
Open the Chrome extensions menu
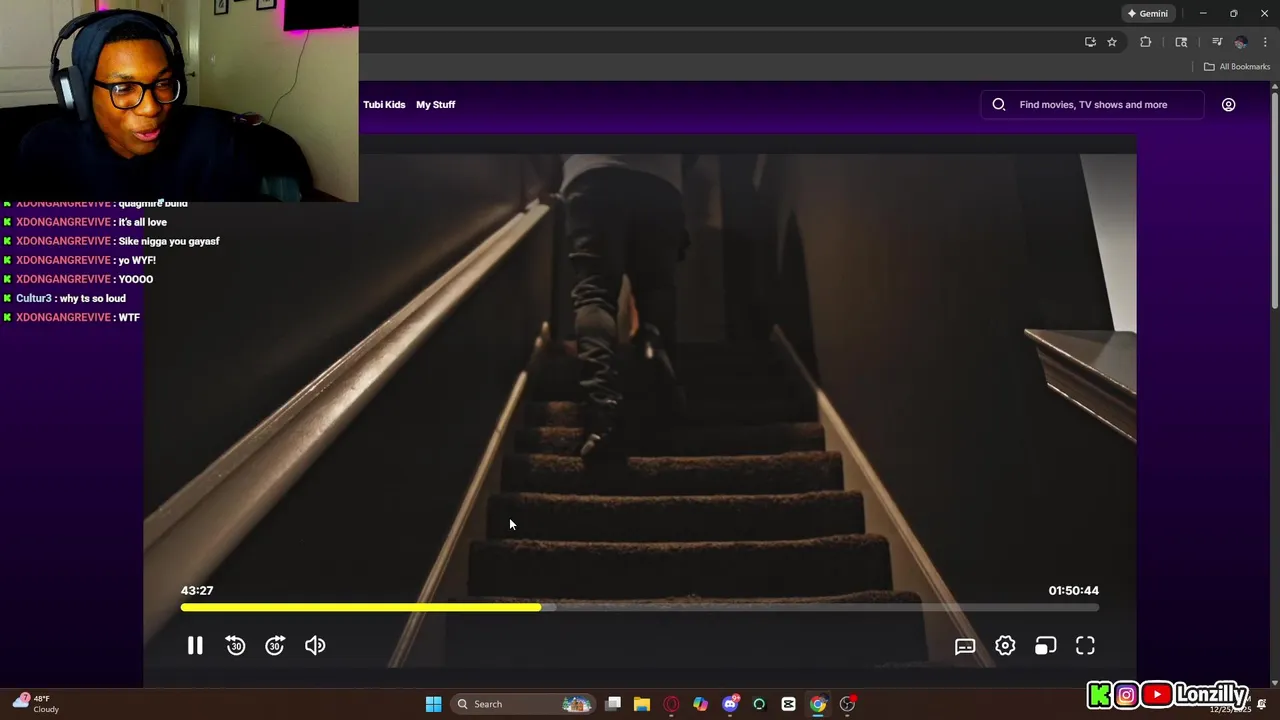[1146, 42]
